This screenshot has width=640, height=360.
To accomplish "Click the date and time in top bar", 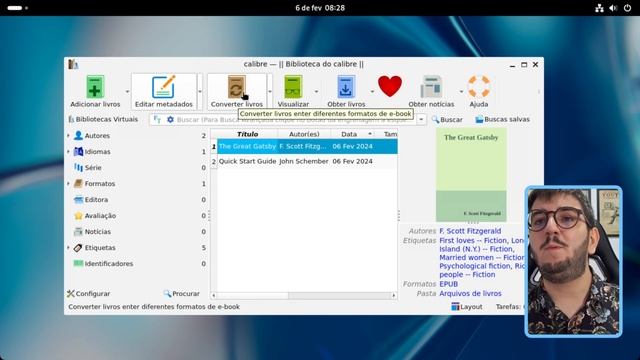I will pyautogui.click(x=320, y=8).
